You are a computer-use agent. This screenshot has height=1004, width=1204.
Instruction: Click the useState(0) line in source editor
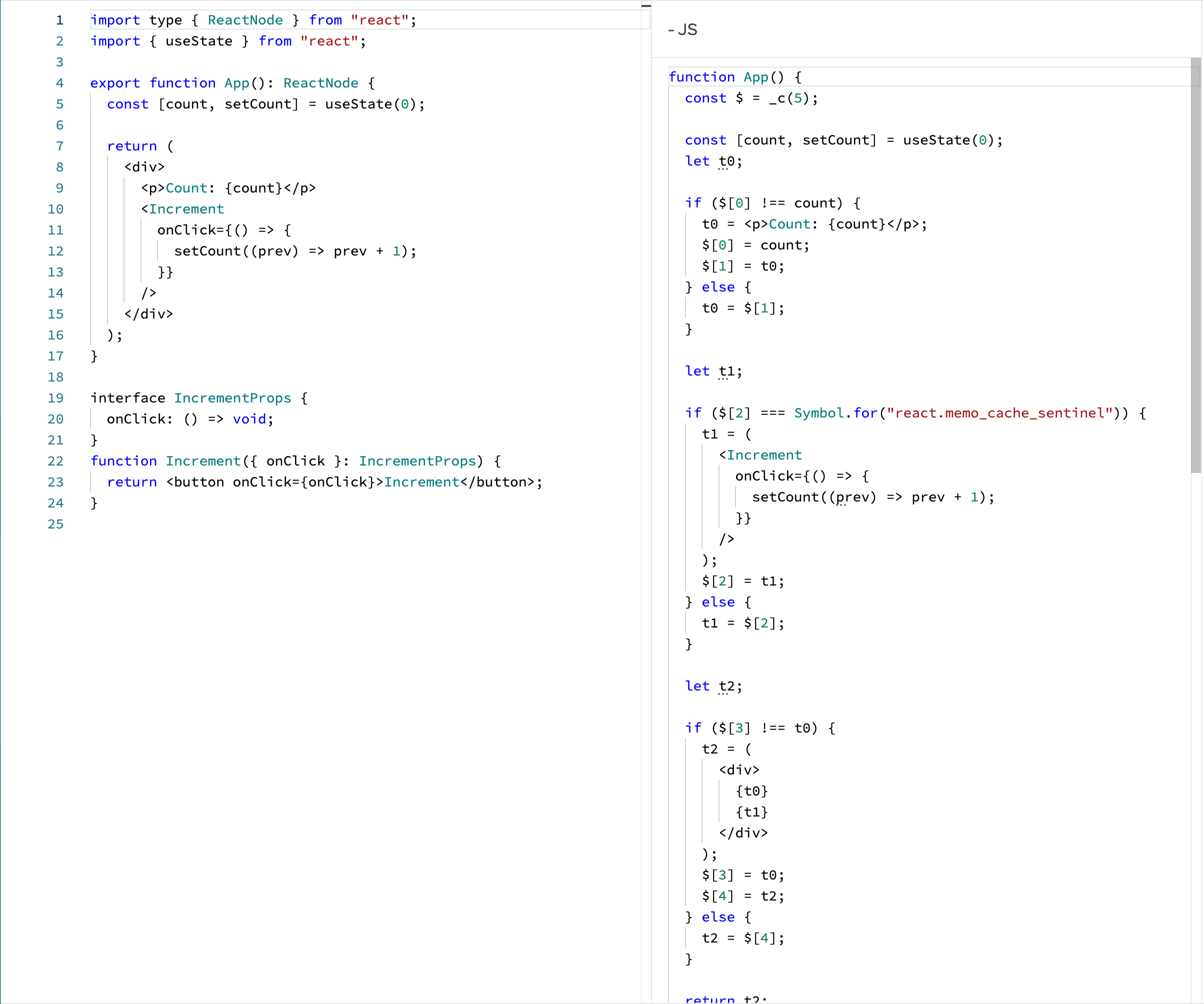point(266,104)
